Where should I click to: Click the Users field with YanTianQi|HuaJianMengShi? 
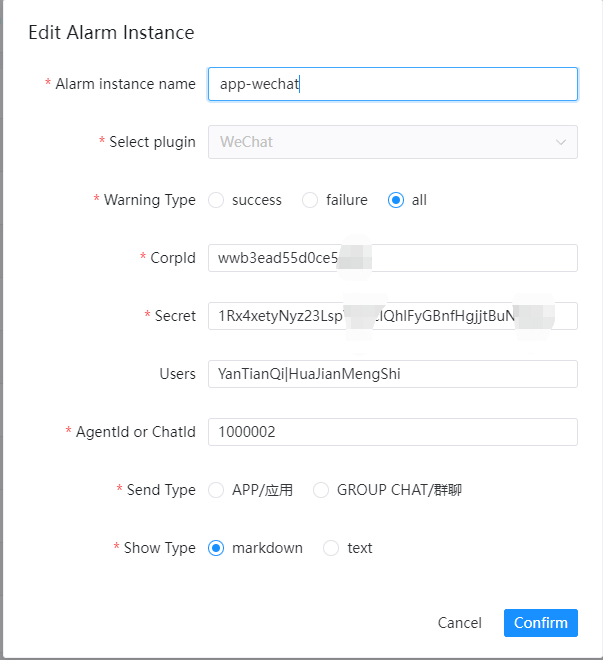click(391, 374)
